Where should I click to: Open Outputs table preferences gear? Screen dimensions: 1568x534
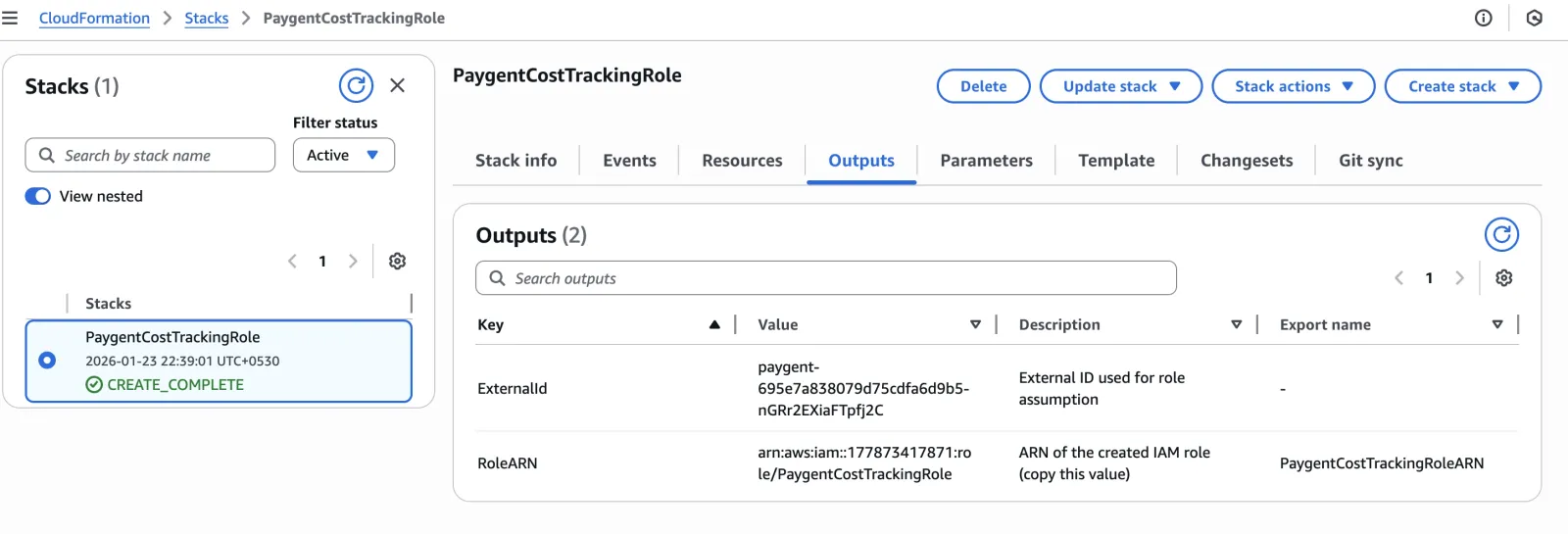point(1504,278)
